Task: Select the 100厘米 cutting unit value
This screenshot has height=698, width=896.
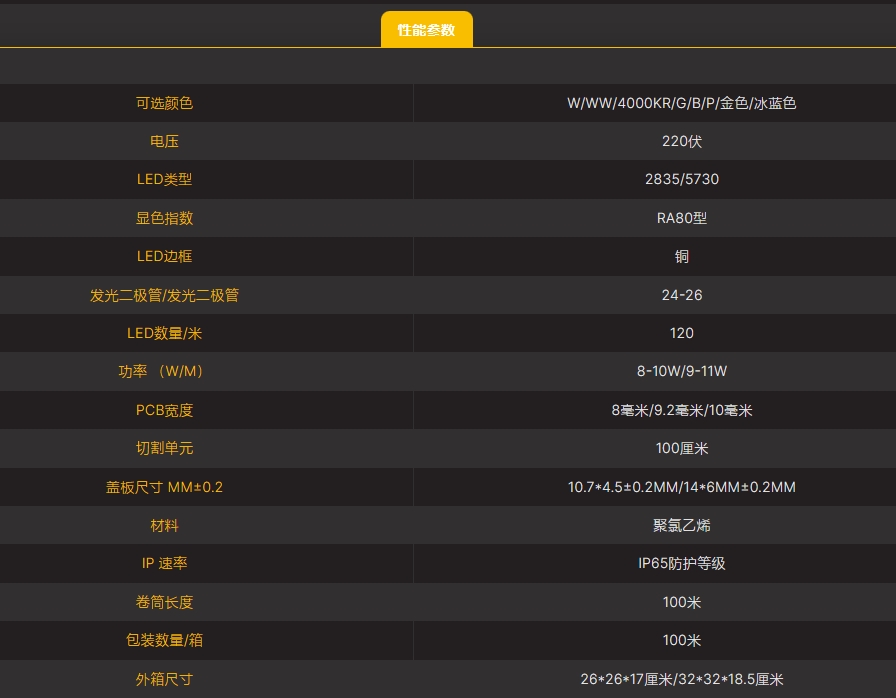Action: click(681, 448)
